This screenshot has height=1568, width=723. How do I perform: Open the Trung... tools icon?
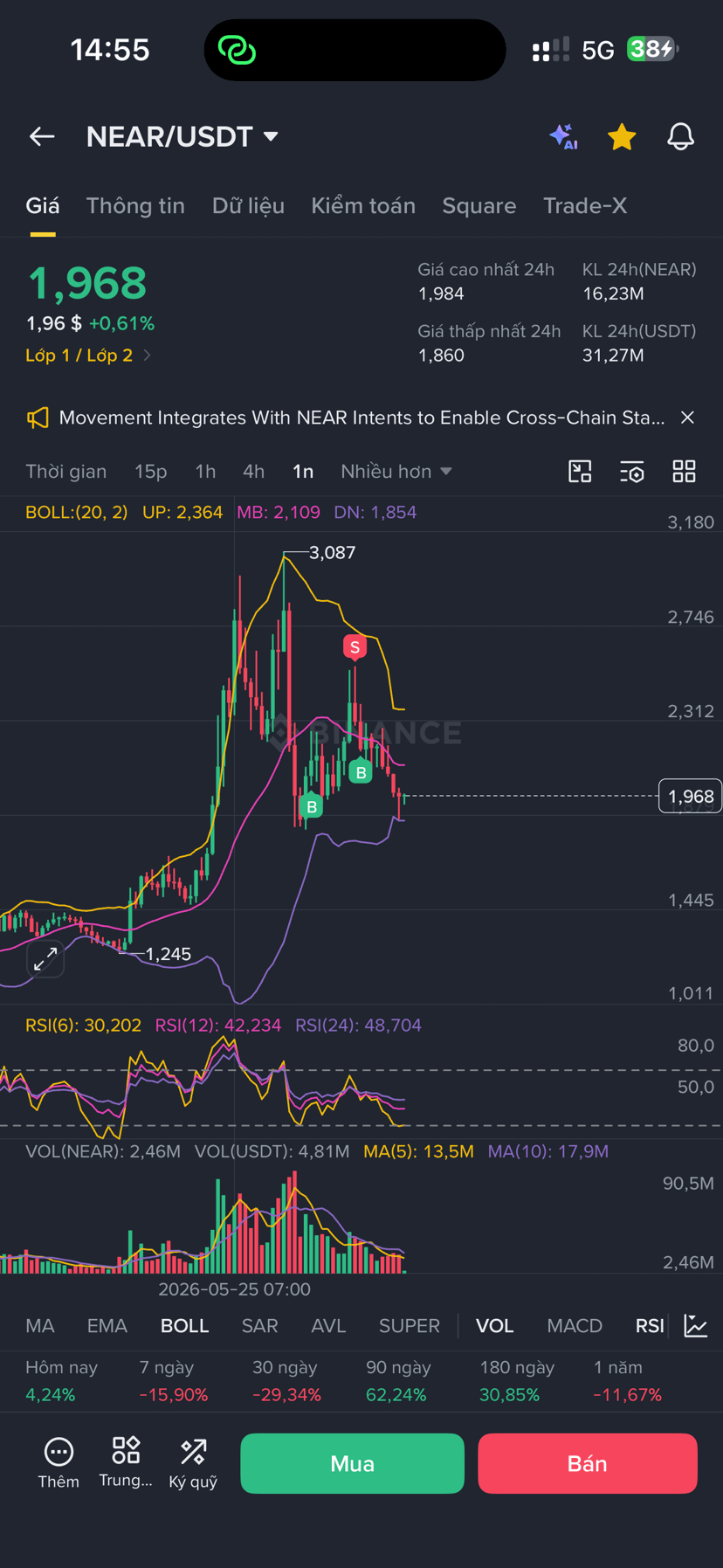tap(126, 1462)
